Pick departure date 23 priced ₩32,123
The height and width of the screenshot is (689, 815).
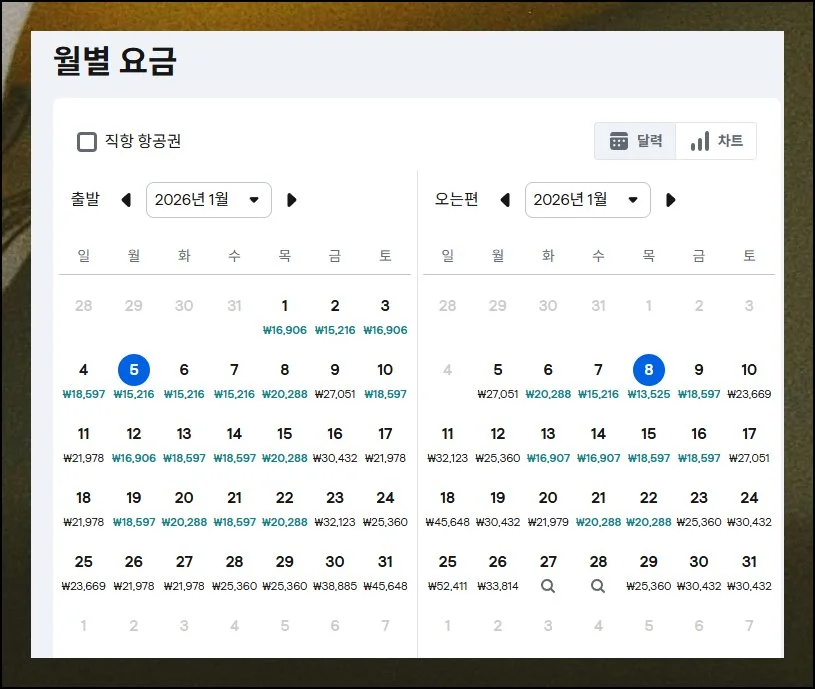click(335, 507)
